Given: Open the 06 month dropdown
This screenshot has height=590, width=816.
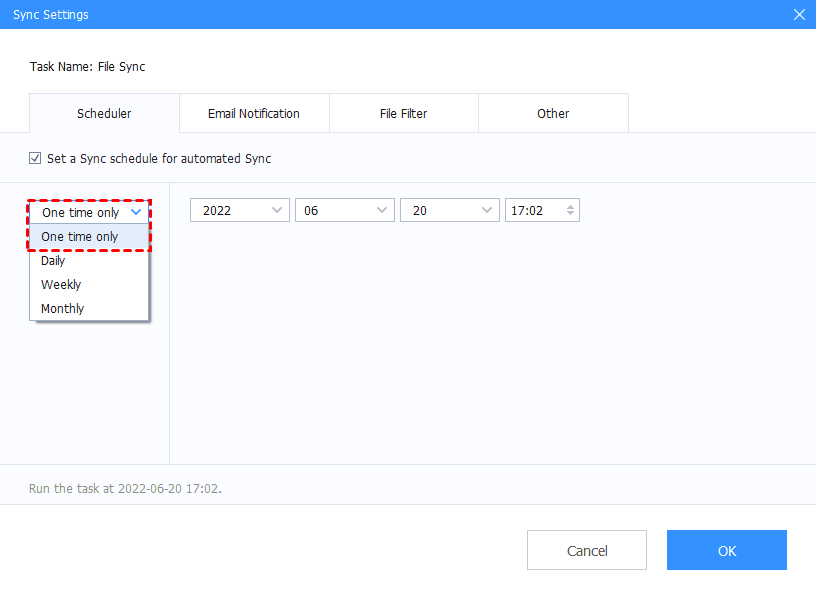Looking at the screenshot, I should [344, 210].
